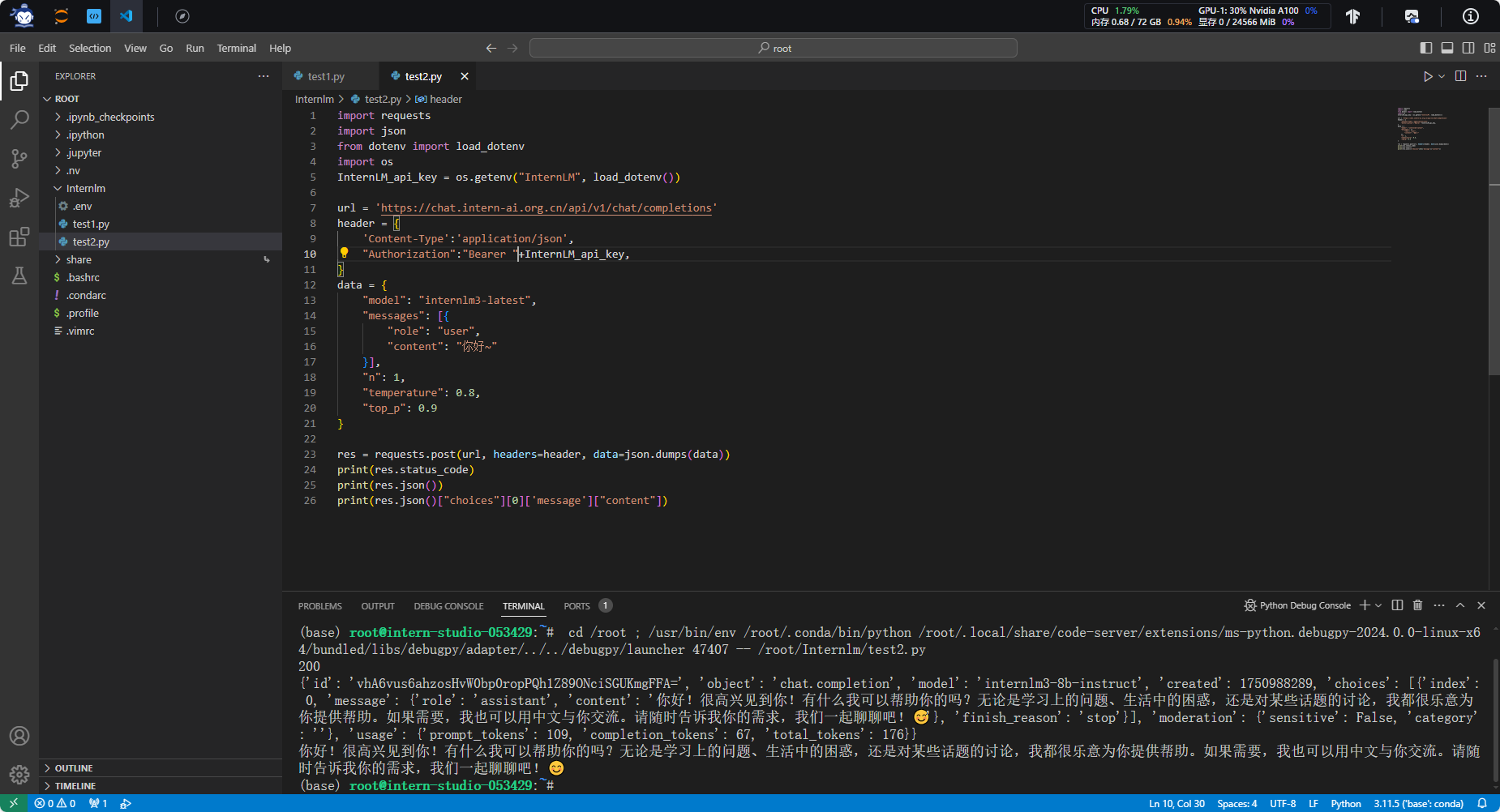The image size is (1500, 812).
Task: Open the File menu
Action: (18, 49)
